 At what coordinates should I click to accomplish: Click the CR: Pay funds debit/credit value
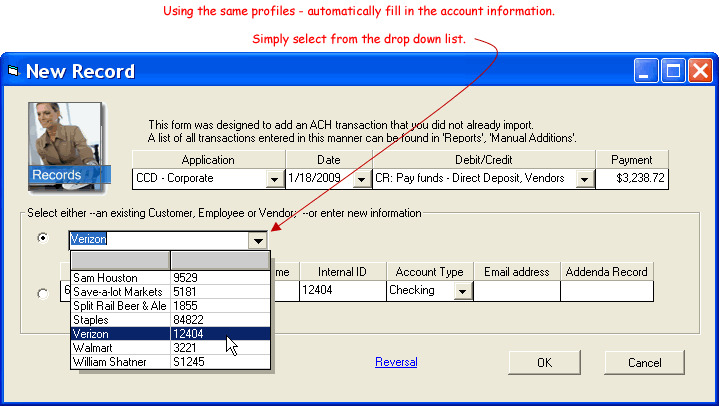pyautogui.click(x=470, y=178)
